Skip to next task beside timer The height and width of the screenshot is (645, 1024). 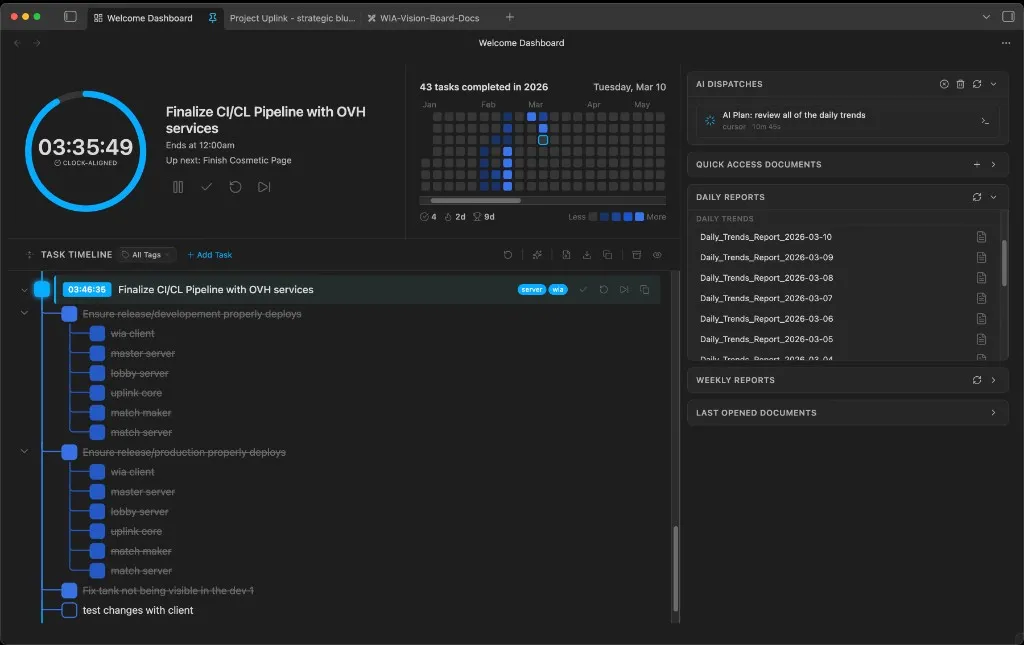pos(264,187)
